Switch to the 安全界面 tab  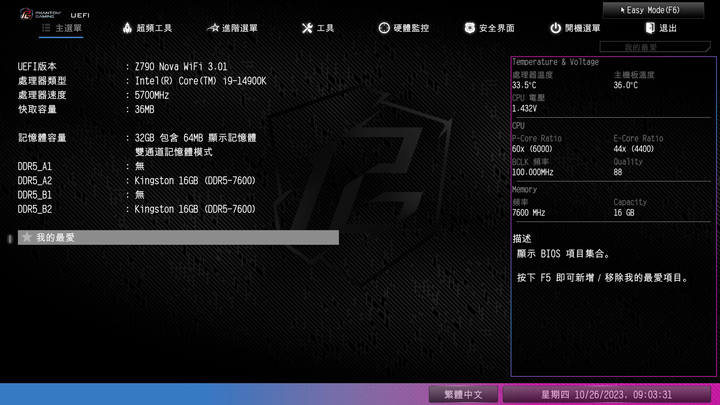tap(489, 28)
